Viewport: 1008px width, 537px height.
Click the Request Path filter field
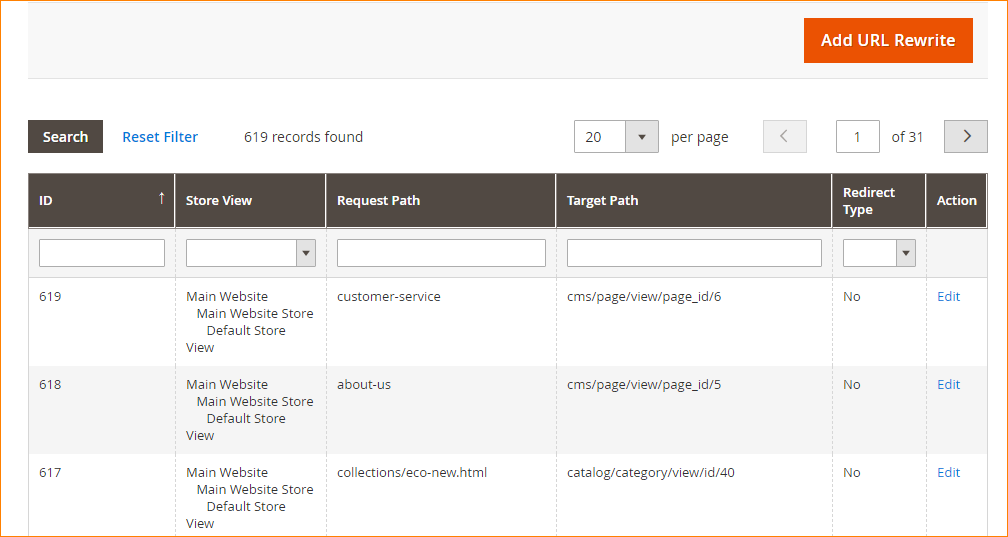(441, 253)
